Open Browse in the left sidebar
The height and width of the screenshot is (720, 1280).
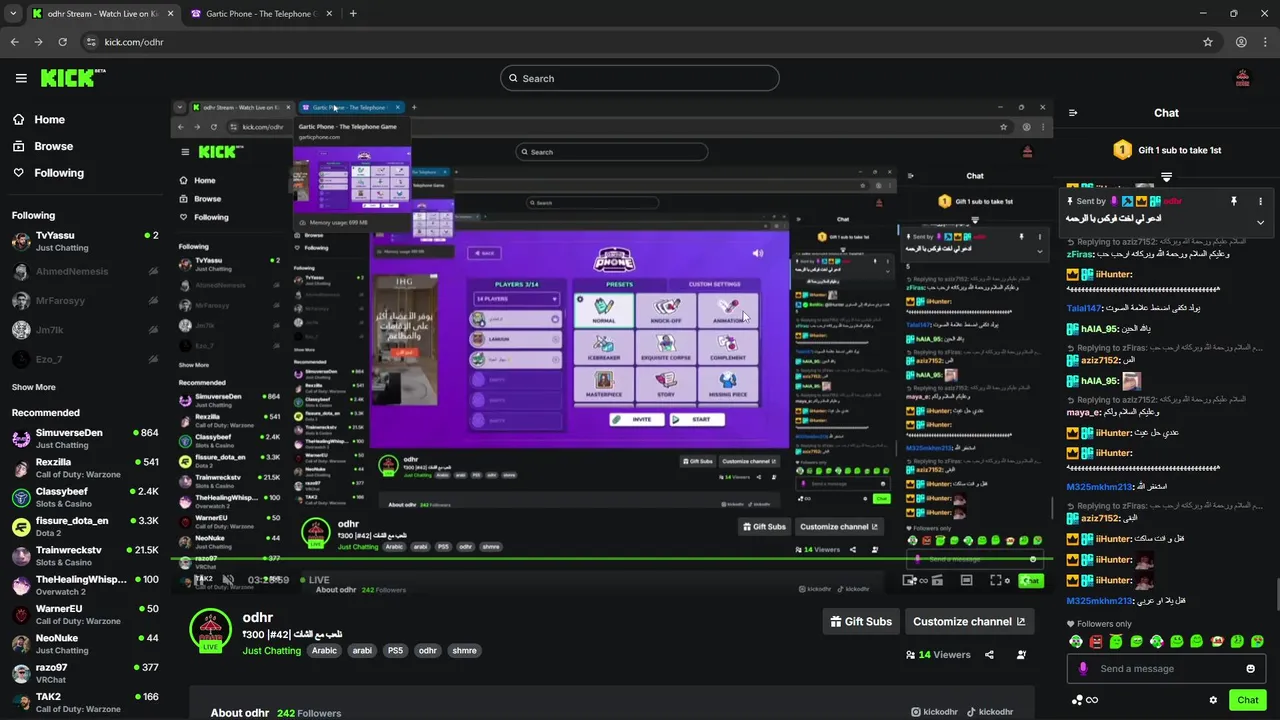point(43,146)
